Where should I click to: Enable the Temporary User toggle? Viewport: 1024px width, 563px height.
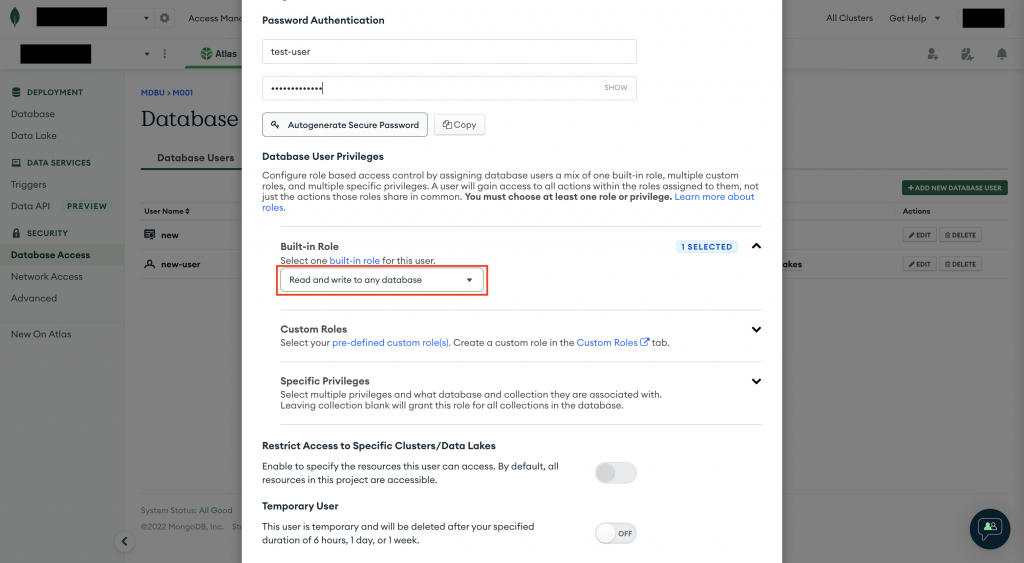615,533
